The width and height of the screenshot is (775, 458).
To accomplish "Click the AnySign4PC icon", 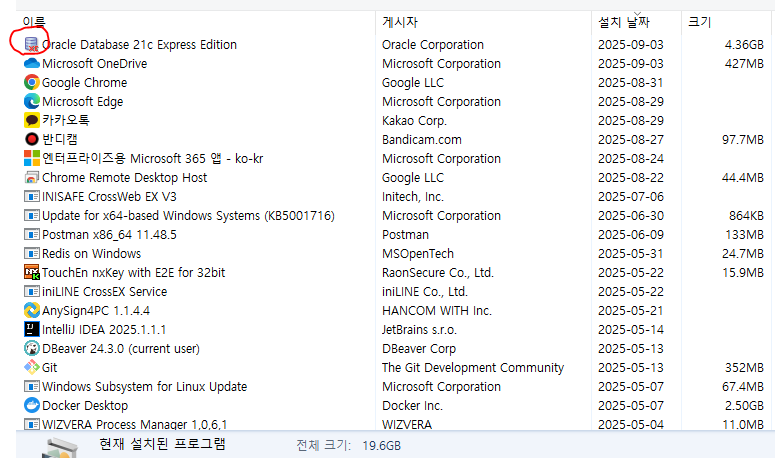I will tap(32, 310).
